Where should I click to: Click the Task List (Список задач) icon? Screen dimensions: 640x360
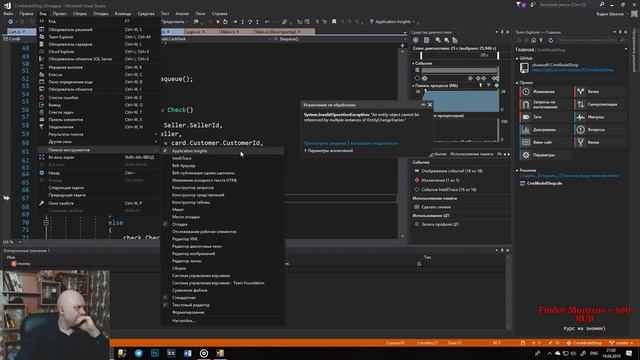tap(42, 112)
